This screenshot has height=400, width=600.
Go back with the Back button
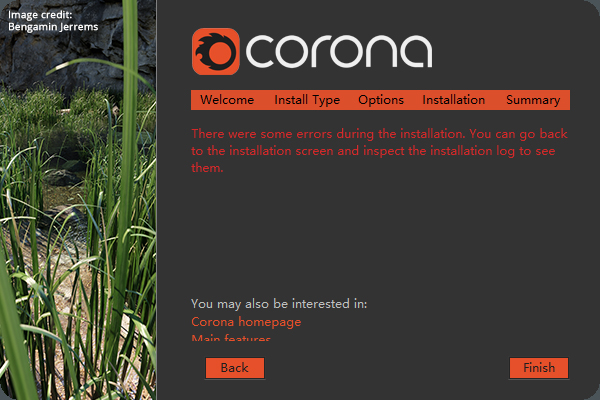click(235, 368)
